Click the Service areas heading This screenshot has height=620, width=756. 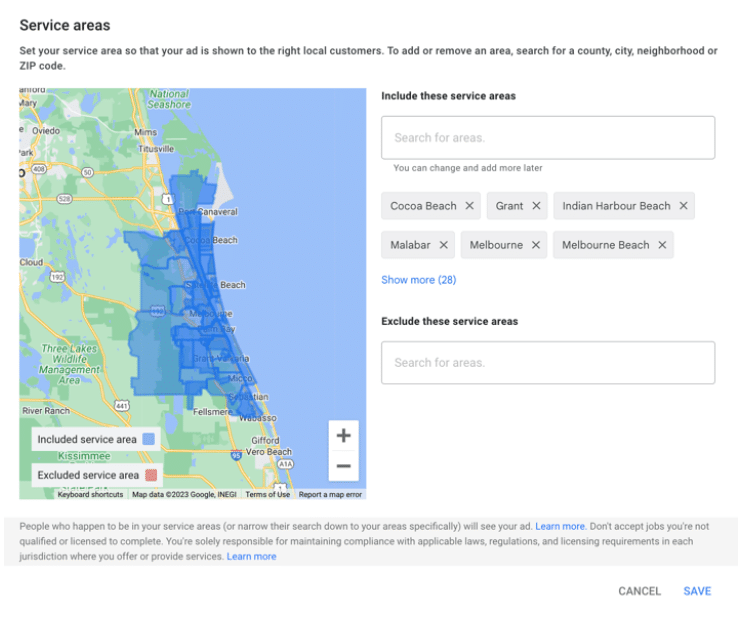pos(65,25)
